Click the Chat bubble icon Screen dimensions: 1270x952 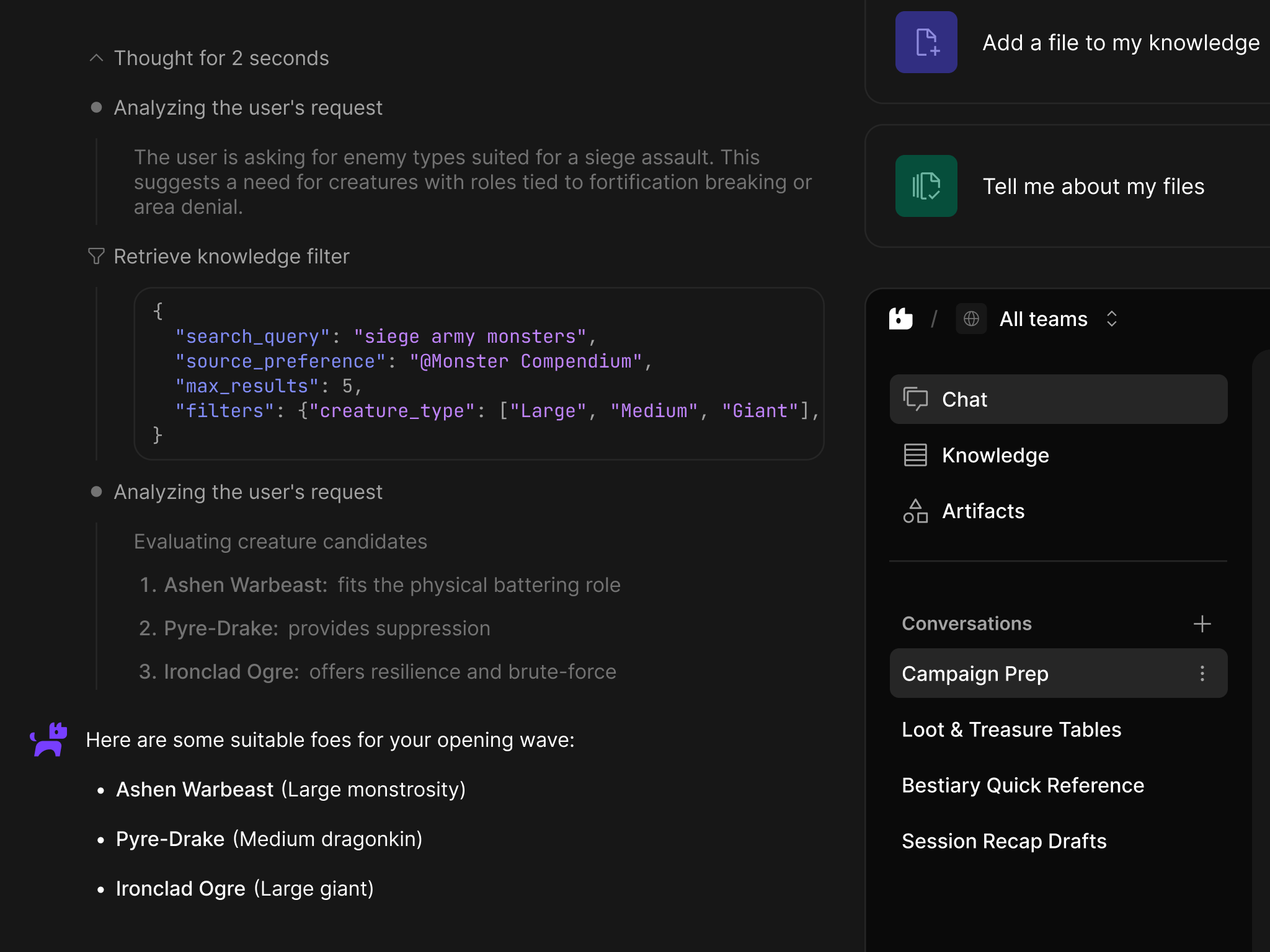(x=915, y=399)
